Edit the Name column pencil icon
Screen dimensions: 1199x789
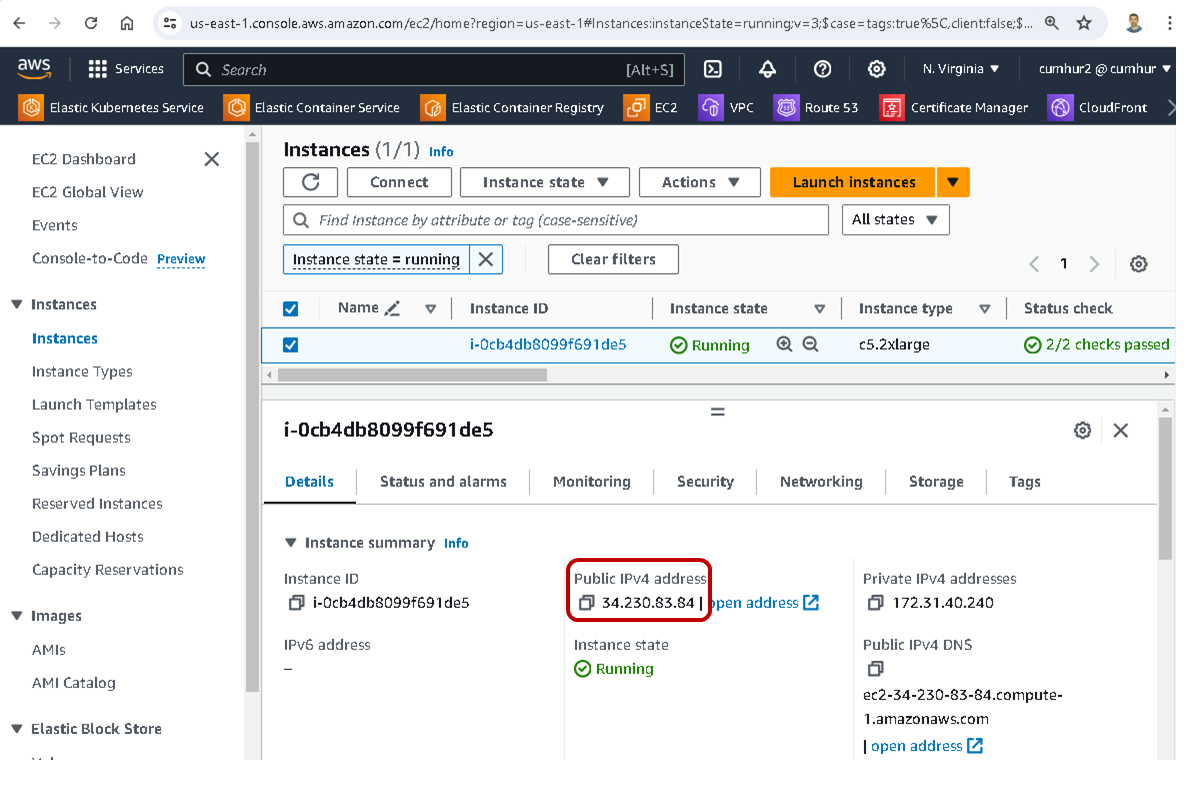tap(392, 308)
